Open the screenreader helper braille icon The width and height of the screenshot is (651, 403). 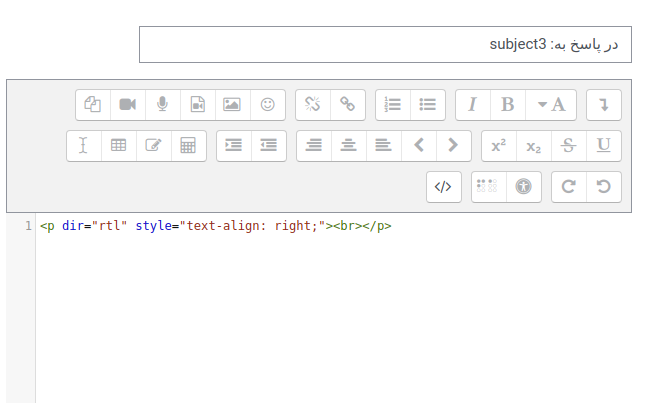point(489,187)
